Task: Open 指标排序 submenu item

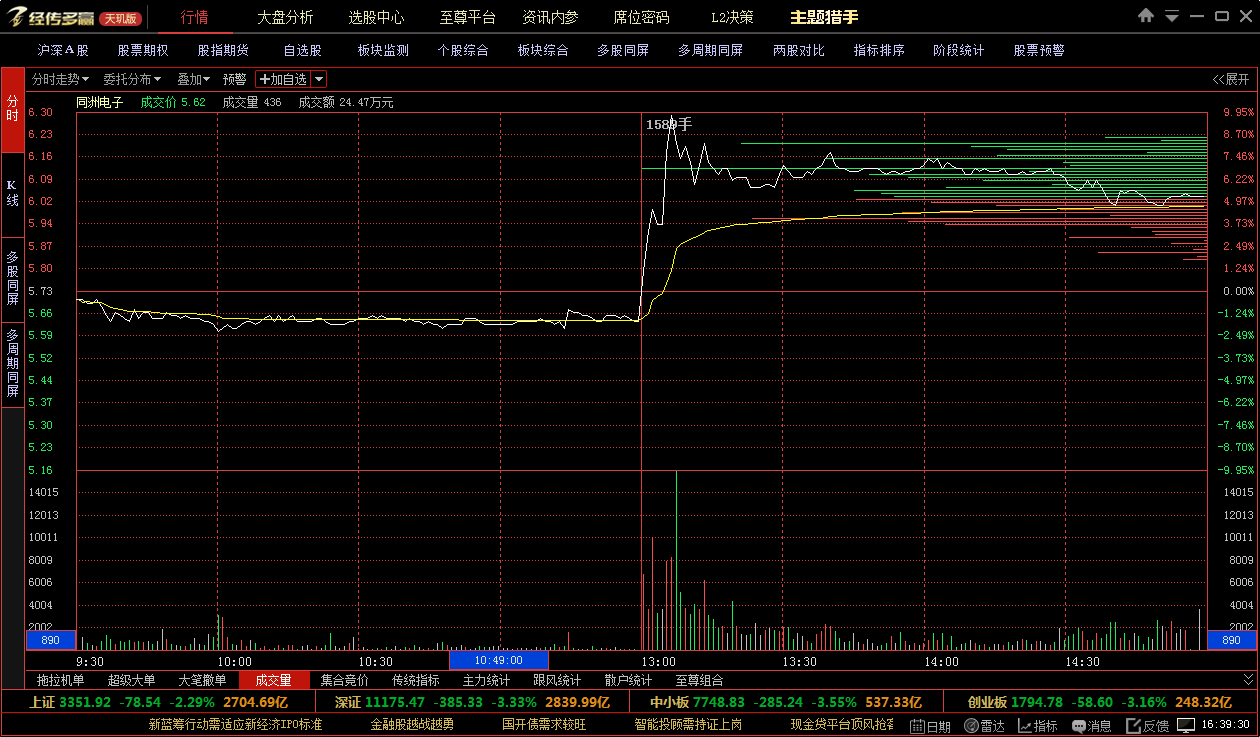Action: pos(879,50)
